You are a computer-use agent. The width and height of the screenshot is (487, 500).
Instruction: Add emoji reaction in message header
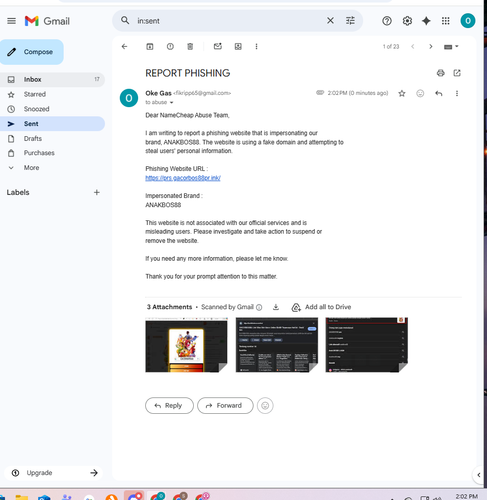[420, 93]
